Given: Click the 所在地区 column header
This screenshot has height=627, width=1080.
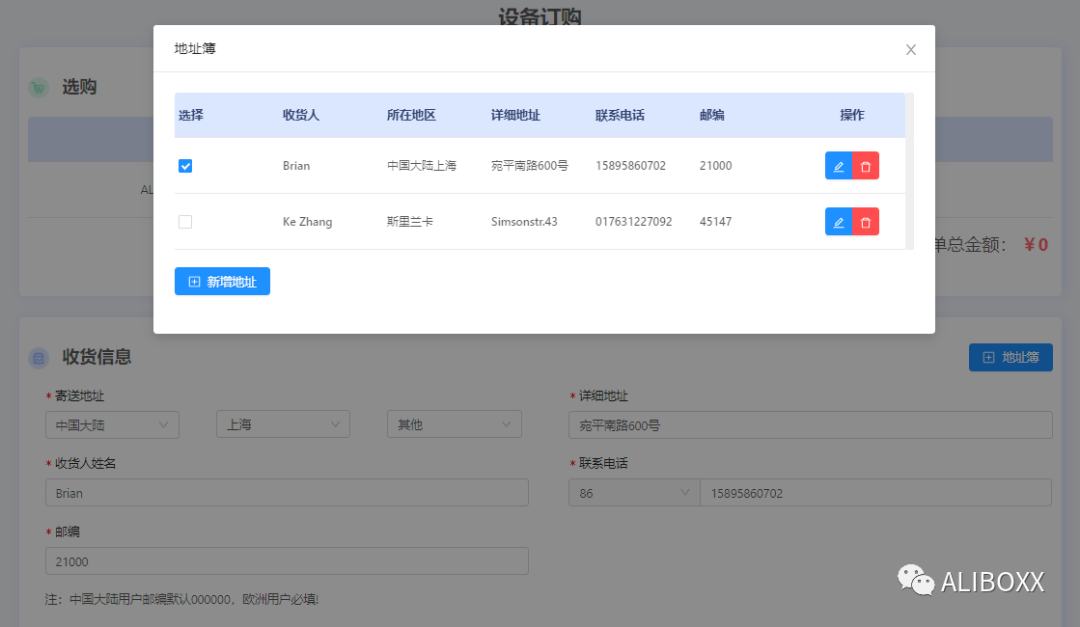Looking at the screenshot, I should click(411, 115).
